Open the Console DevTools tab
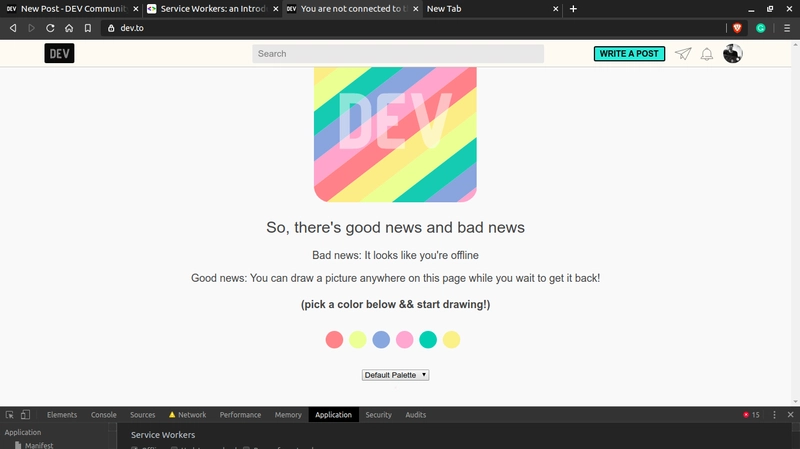Screen dimensions: 800x449 pos(104,415)
